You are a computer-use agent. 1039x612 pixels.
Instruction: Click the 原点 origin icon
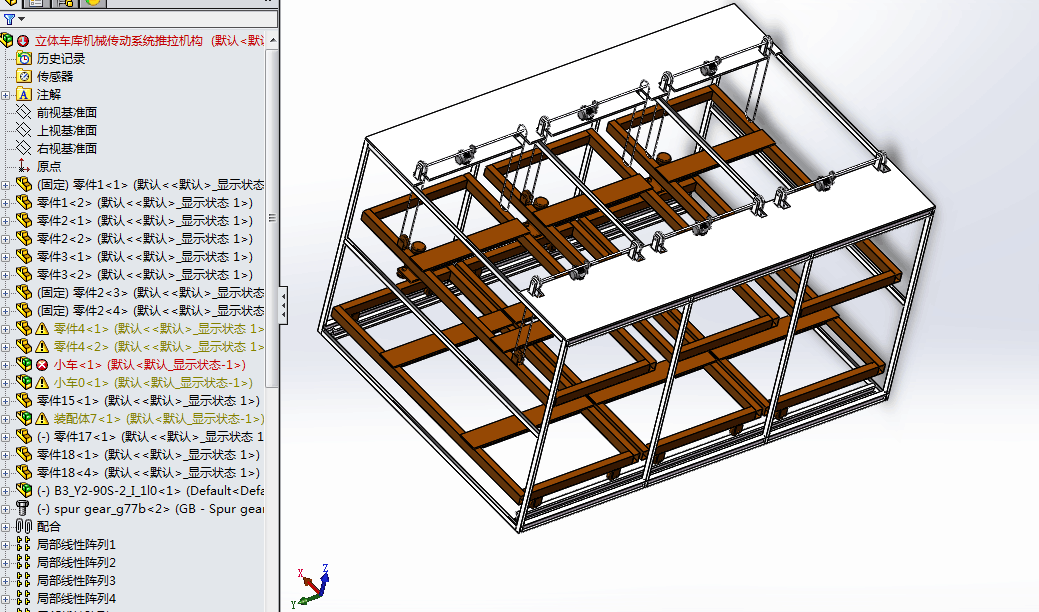[x=24, y=166]
